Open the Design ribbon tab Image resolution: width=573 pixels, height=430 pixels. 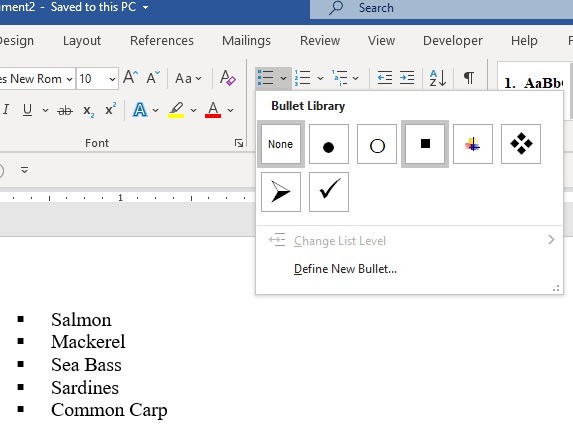[17, 41]
